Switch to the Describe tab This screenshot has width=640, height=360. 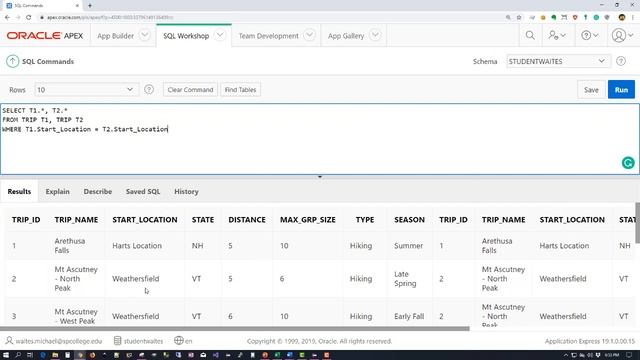point(98,191)
